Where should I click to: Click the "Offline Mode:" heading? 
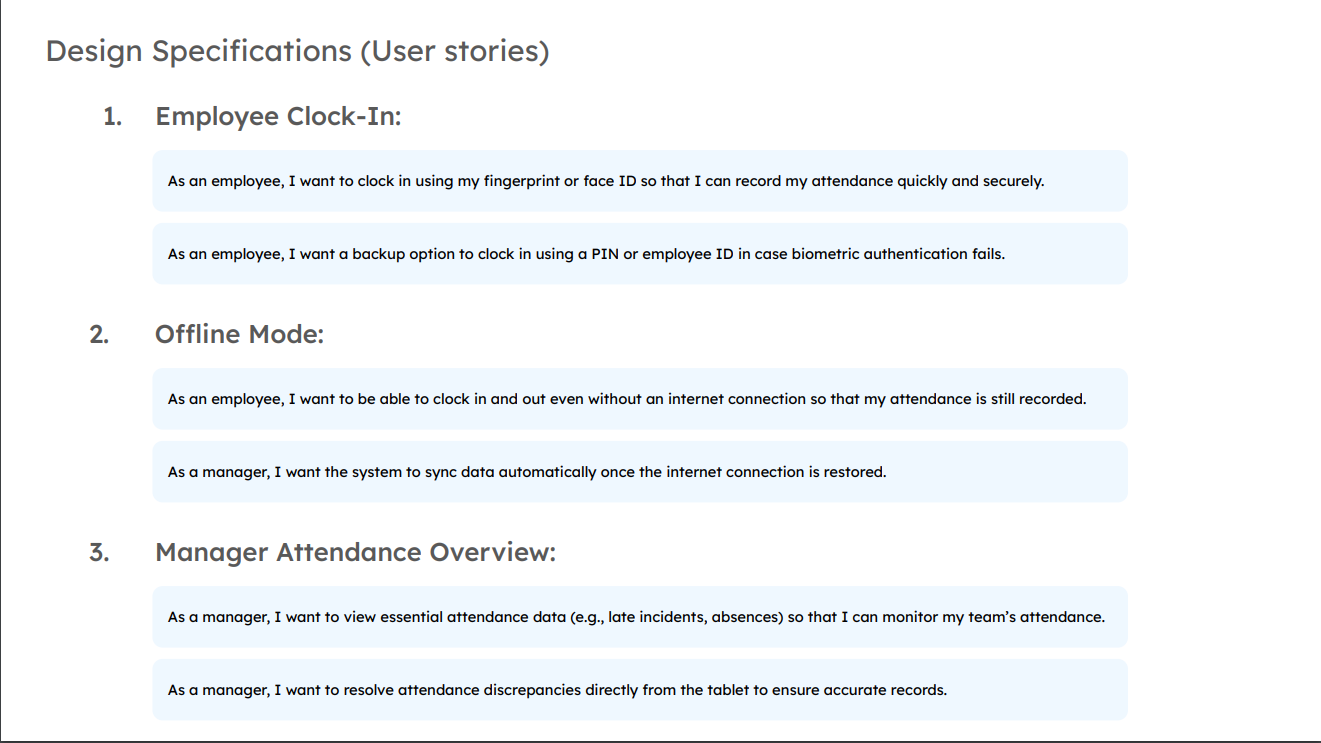pos(239,335)
